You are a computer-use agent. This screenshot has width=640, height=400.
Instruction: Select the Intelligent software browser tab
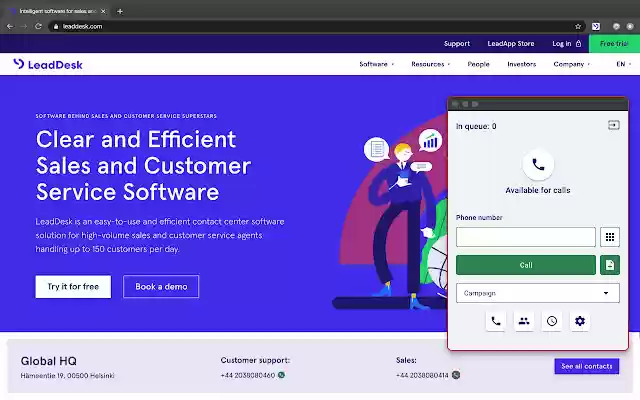(x=57, y=11)
